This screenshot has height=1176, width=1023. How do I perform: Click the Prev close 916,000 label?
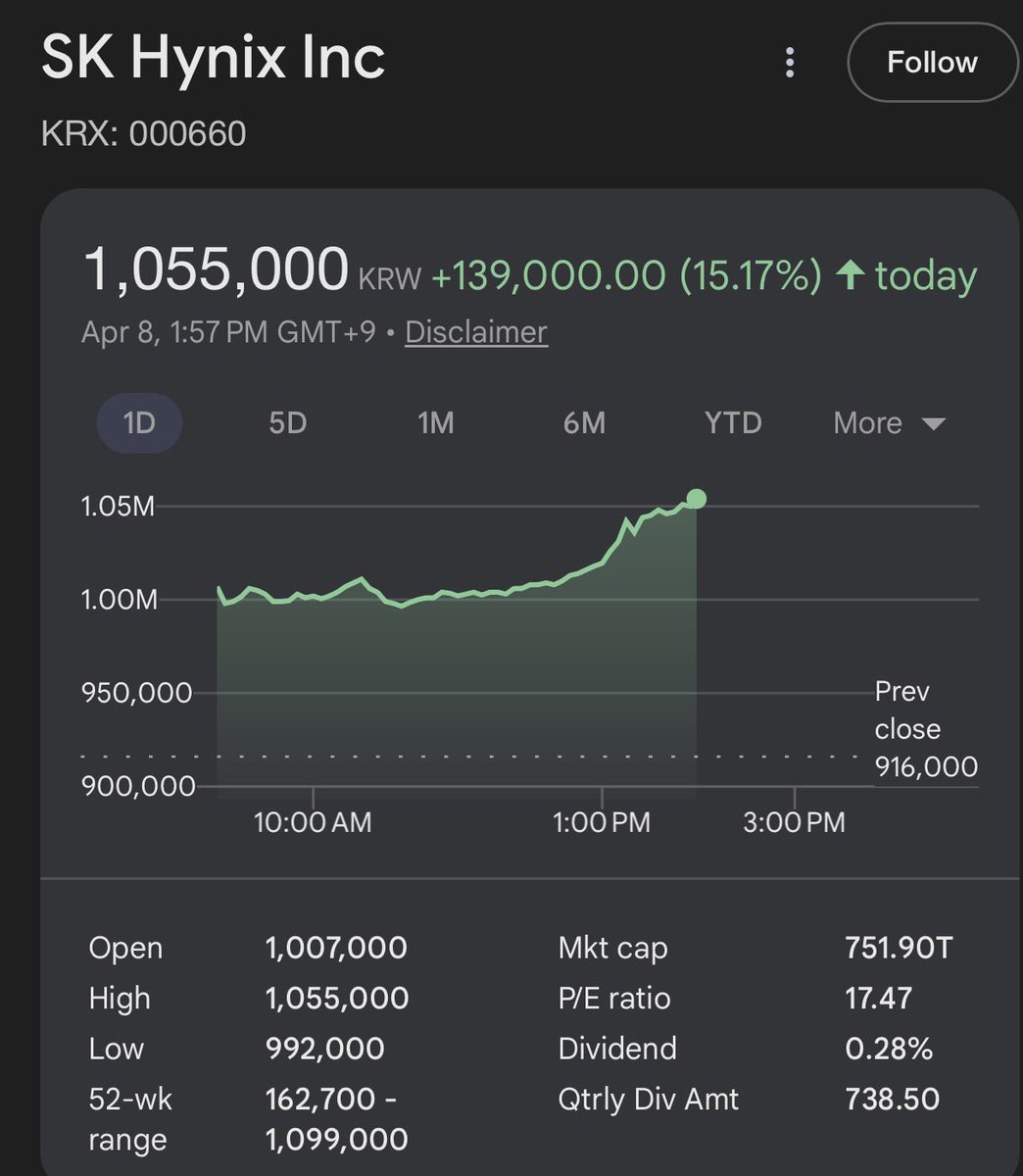pos(925,729)
